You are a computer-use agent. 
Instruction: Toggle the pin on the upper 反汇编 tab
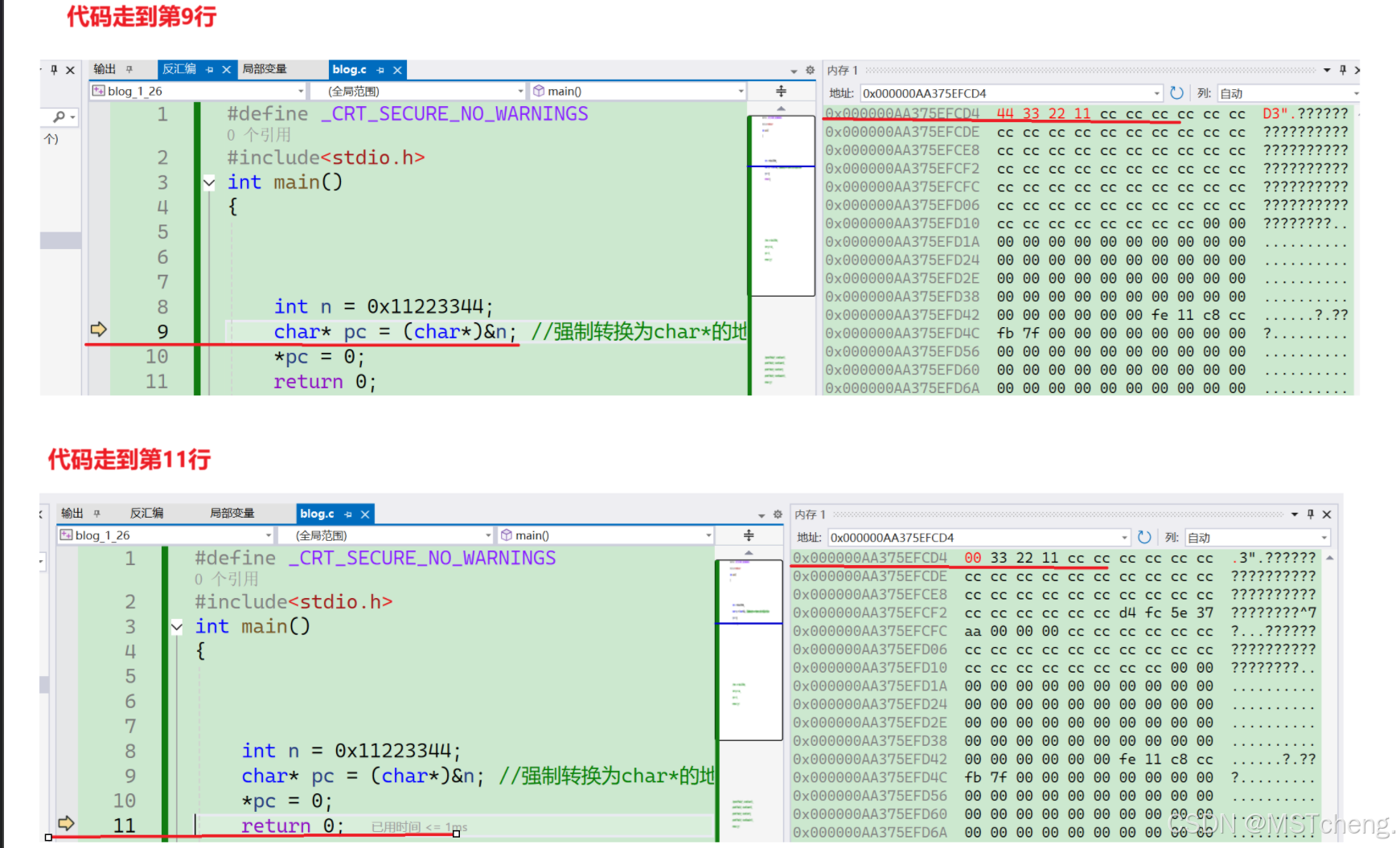click(x=210, y=70)
